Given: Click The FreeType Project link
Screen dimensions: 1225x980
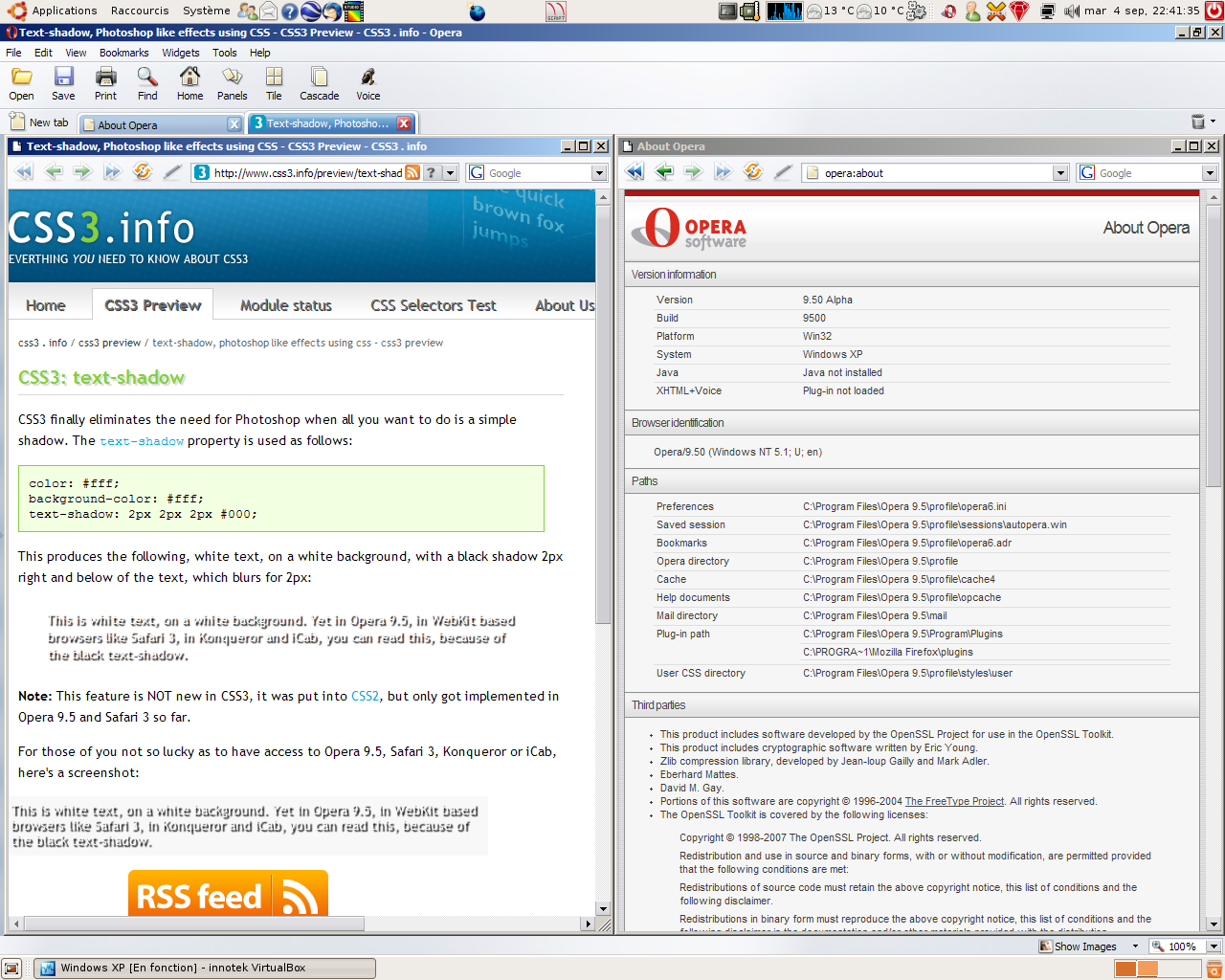Looking at the screenshot, I should (x=954, y=802).
